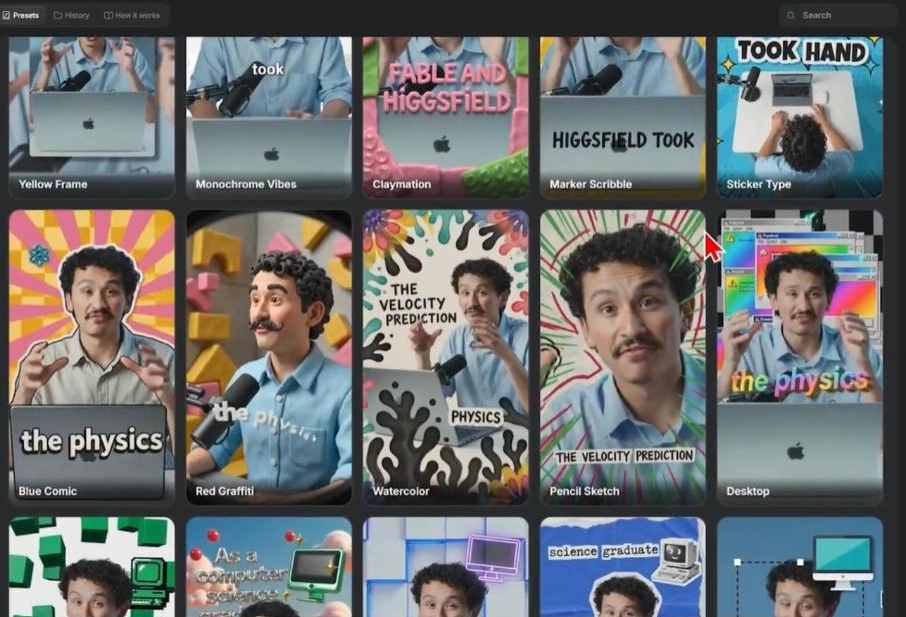Viewport: 906px width, 617px height.
Task: Open the Presets tab
Action: [21, 15]
